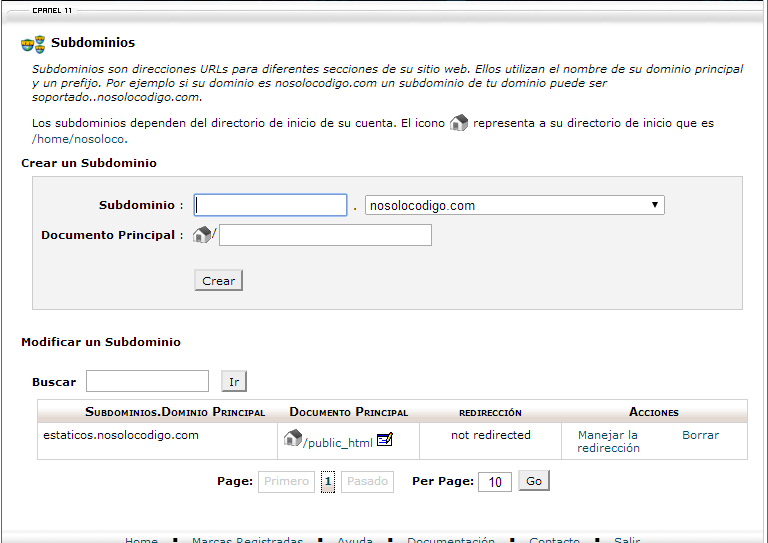
Task: Click the Primero pagination button
Action: 287,481
